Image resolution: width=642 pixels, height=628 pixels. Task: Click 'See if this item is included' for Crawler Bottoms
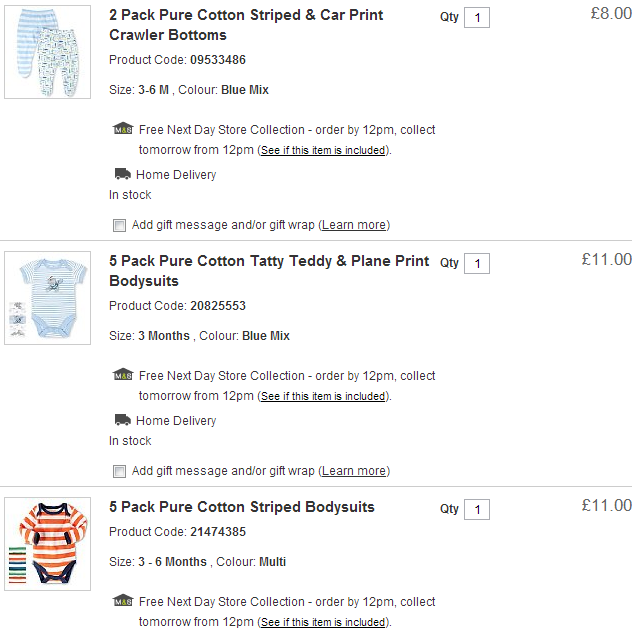point(323,151)
